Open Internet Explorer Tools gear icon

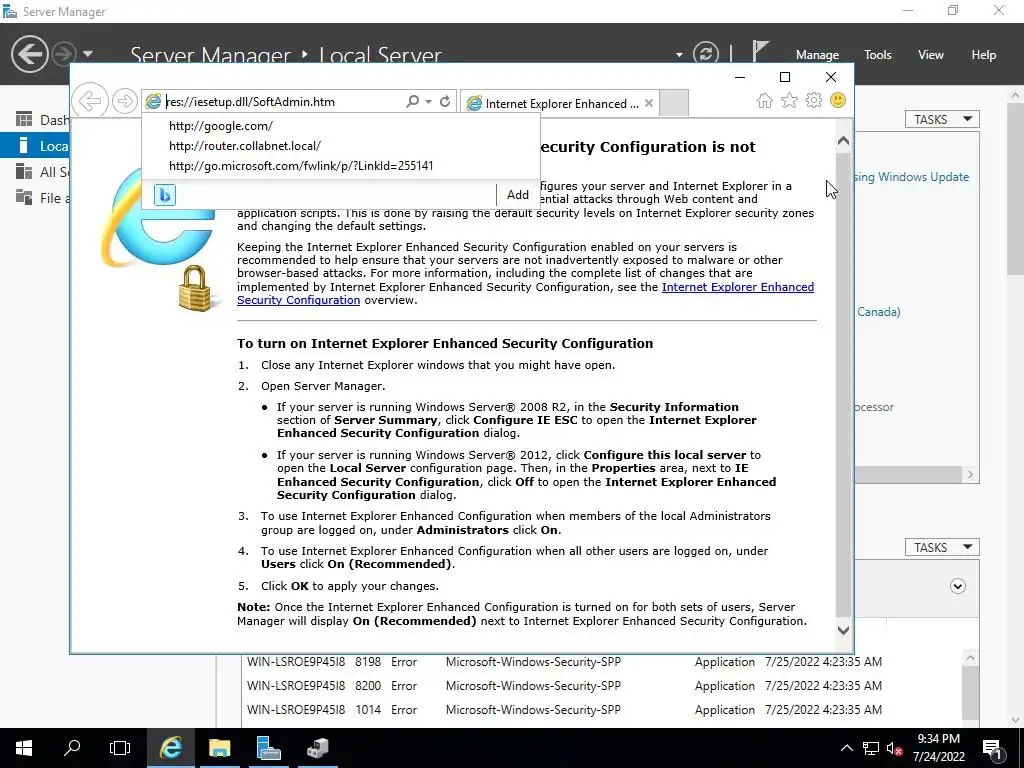pos(814,101)
